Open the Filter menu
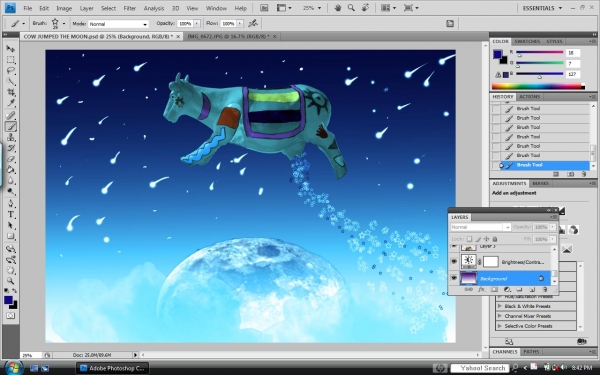 coord(130,8)
